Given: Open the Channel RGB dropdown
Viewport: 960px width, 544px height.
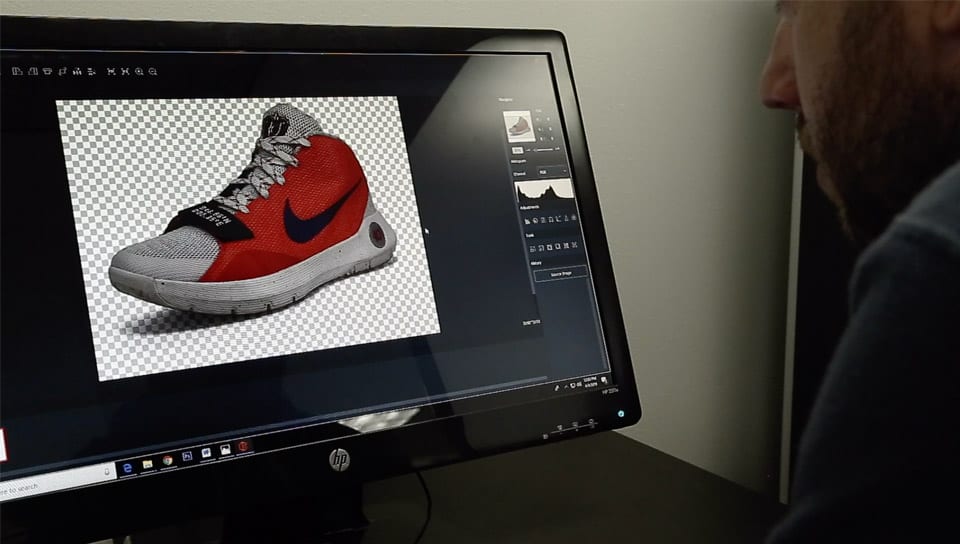Looking at the screenshot, I should (x=553, y=171).
